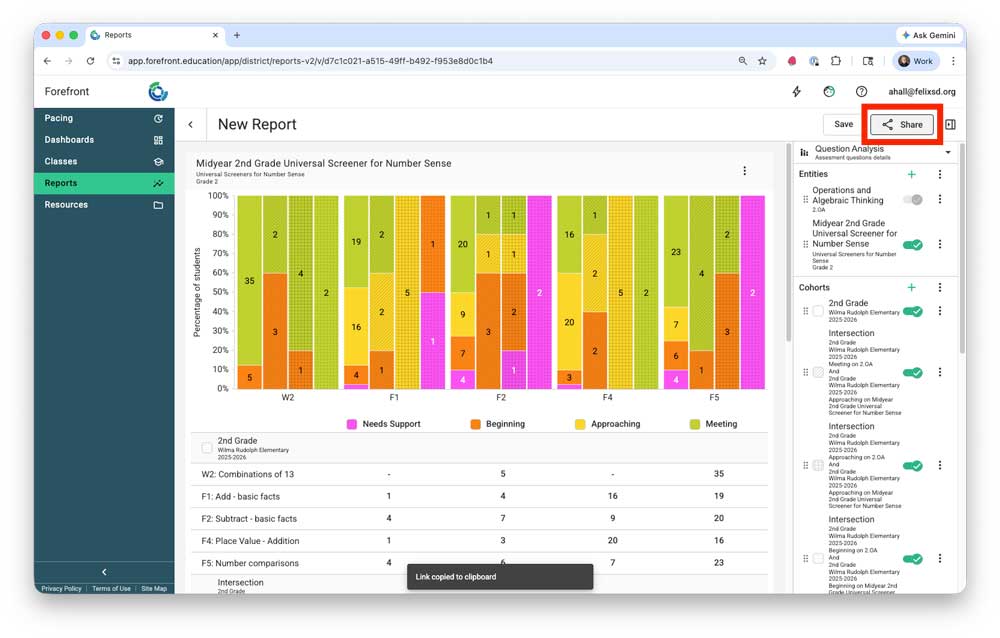Open Classes in the sidebar

61,161
